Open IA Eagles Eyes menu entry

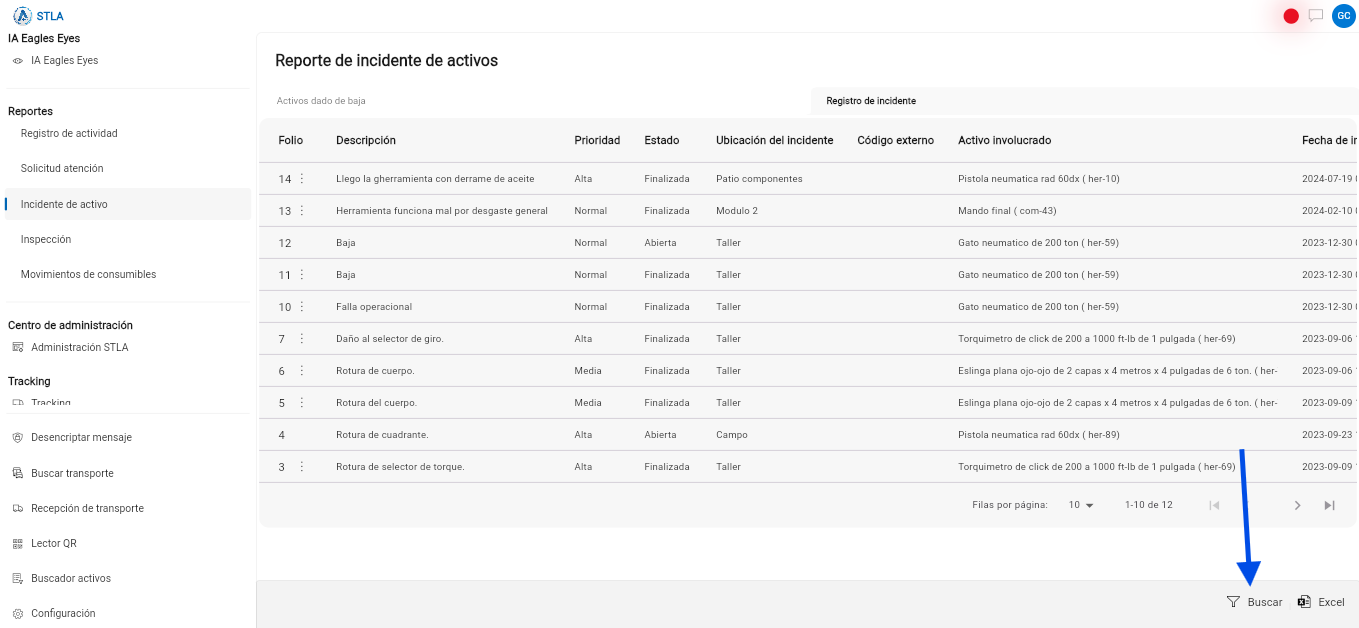(65, 60)
